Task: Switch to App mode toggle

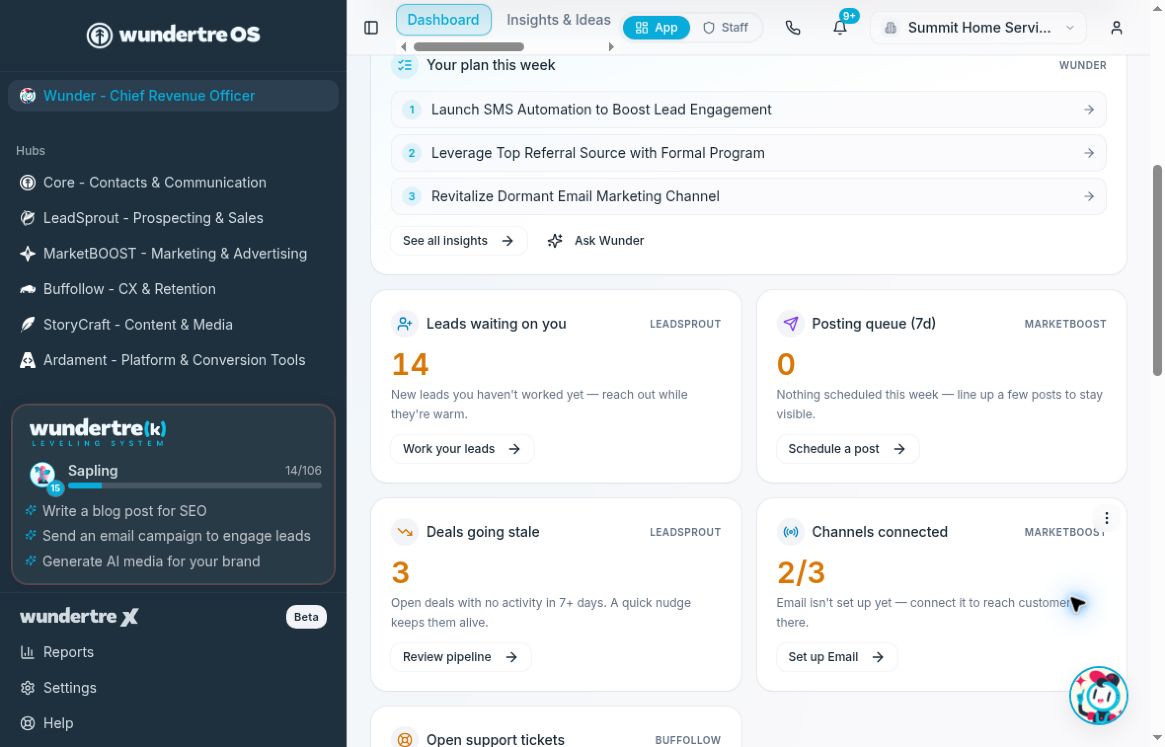Action: pos(656,28)
